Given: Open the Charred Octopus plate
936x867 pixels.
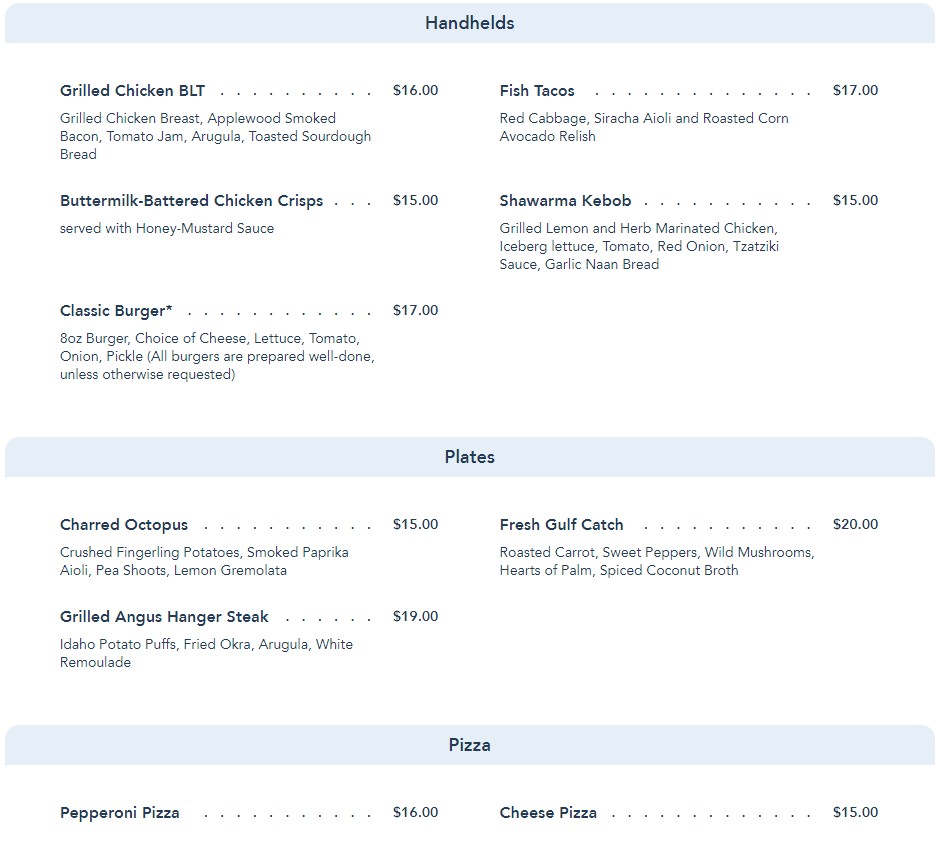Looking at the screenshot, I should [x=124, y=525].
